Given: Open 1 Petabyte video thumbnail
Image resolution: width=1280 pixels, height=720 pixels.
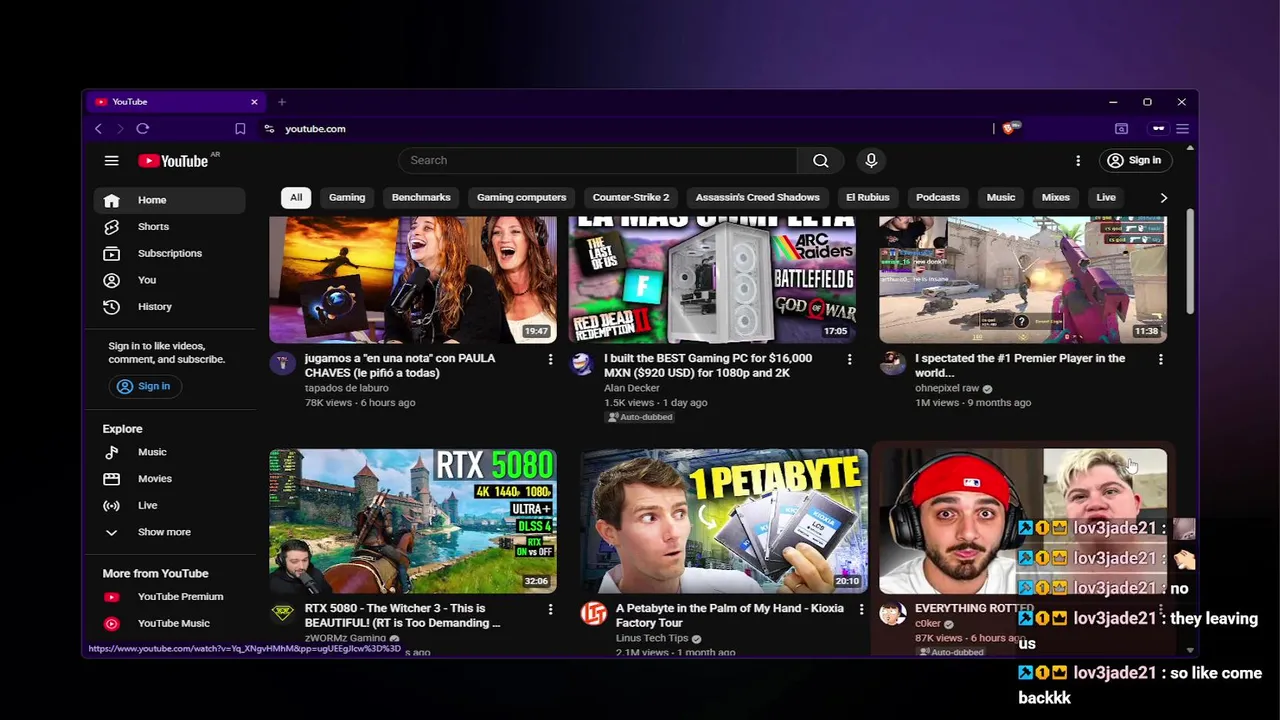Looking at the screenshot, I should (x=724, y=520).
